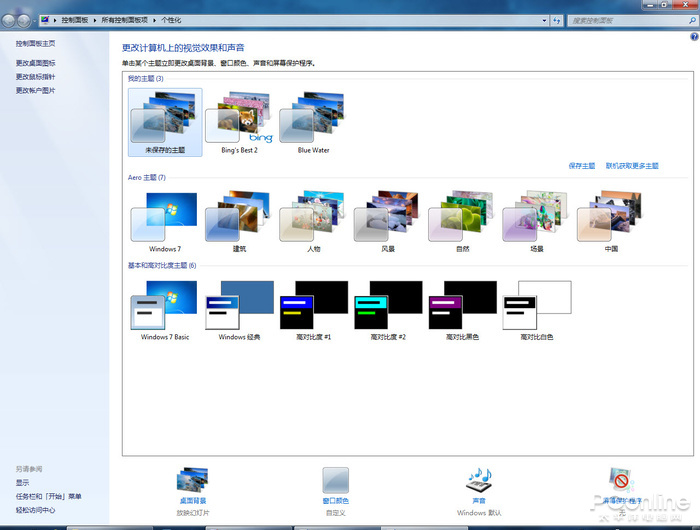Click the help question mark icon
Screen dimensions: 700x530
pyautogui.click(x=694, y=37)
